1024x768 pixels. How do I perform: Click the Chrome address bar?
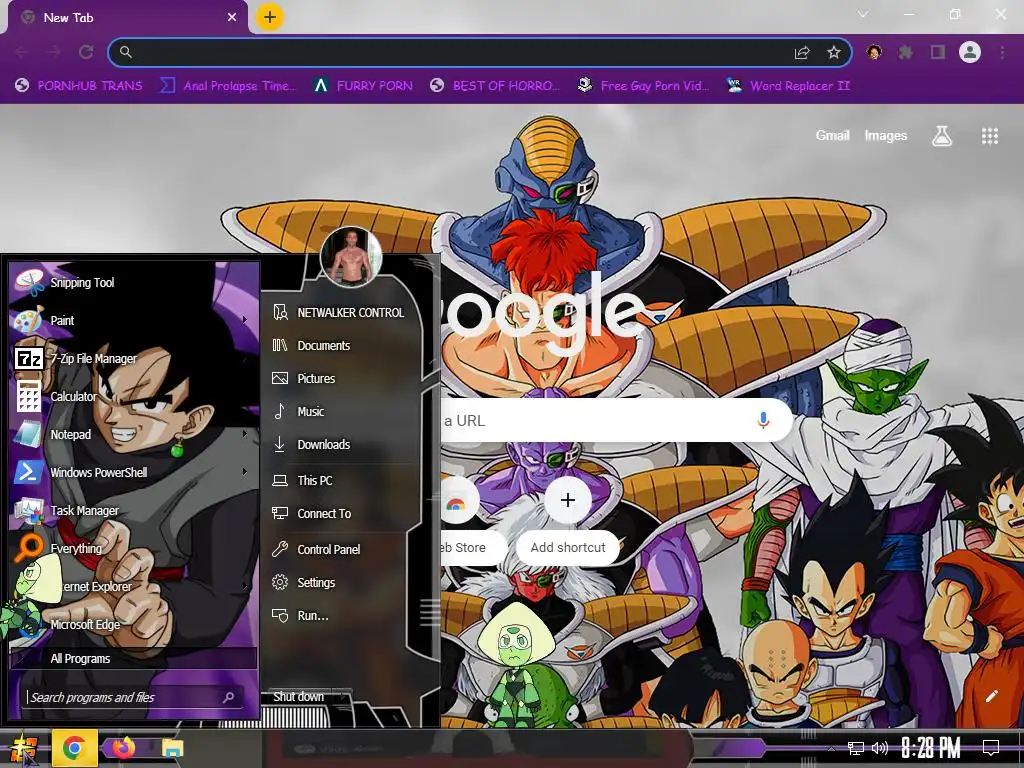pyautogui.click(x=457, y=52)
